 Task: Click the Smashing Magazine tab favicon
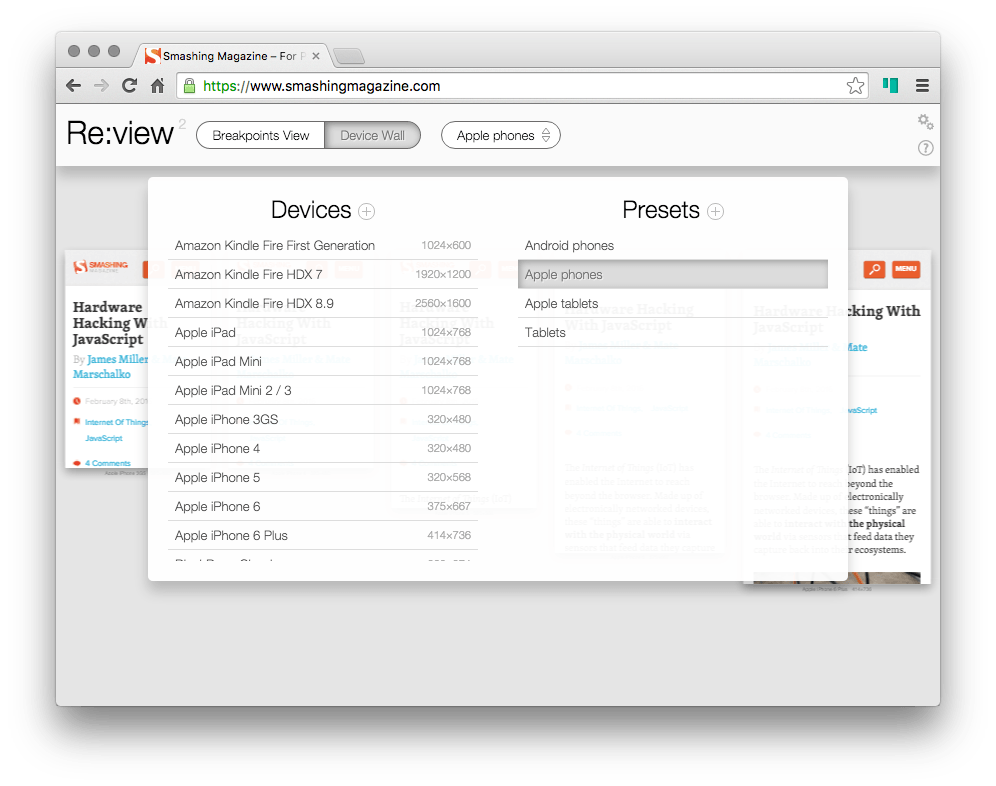pos(152,56)
